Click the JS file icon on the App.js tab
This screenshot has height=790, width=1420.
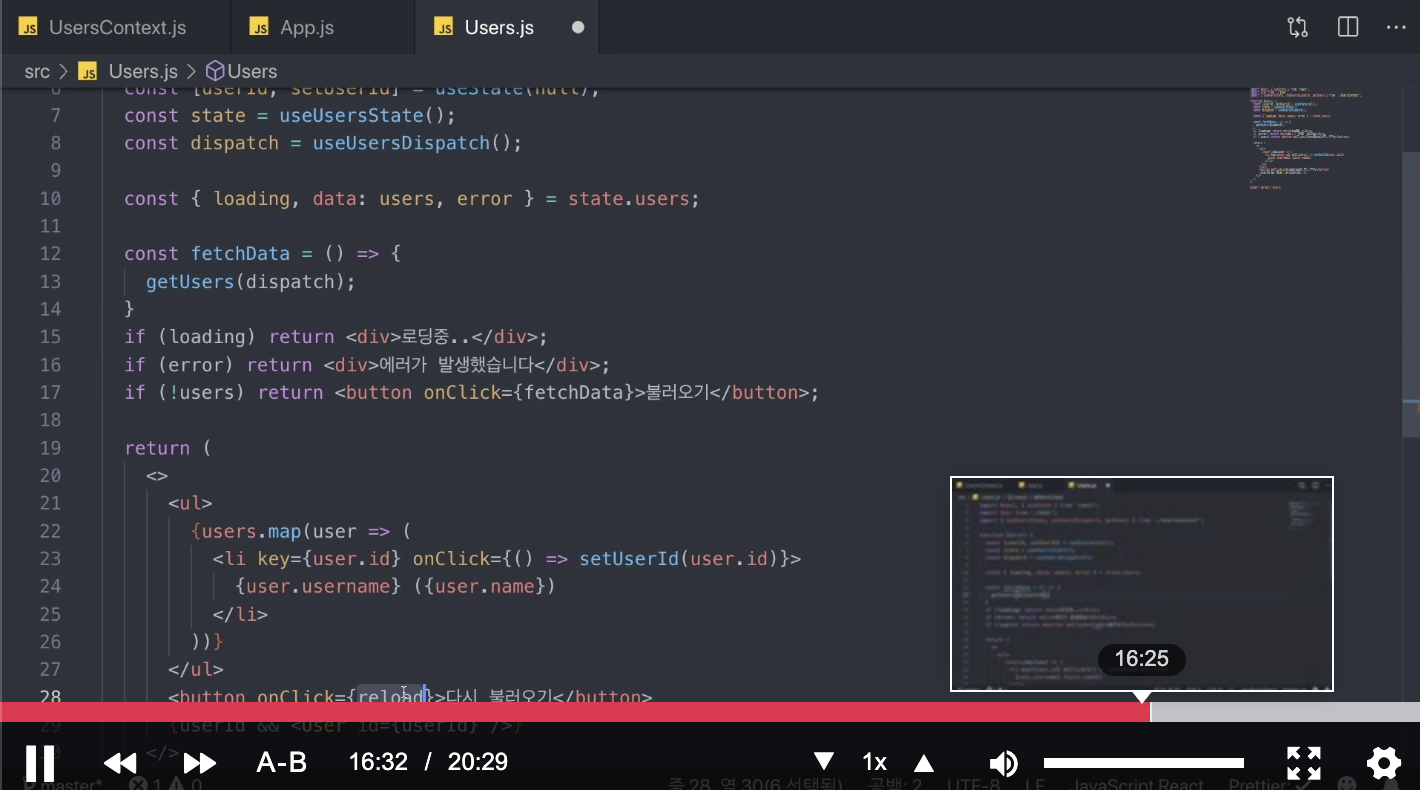[x=259, y=27]
